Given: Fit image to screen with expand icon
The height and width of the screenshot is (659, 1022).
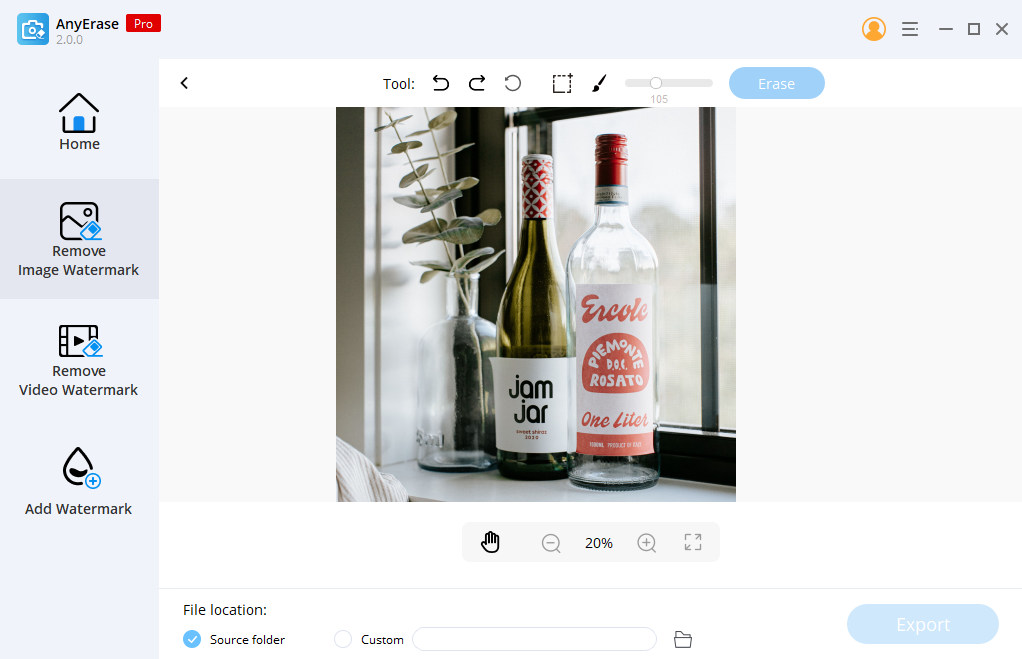Looking at the screenshot, I should click(693, 542).
